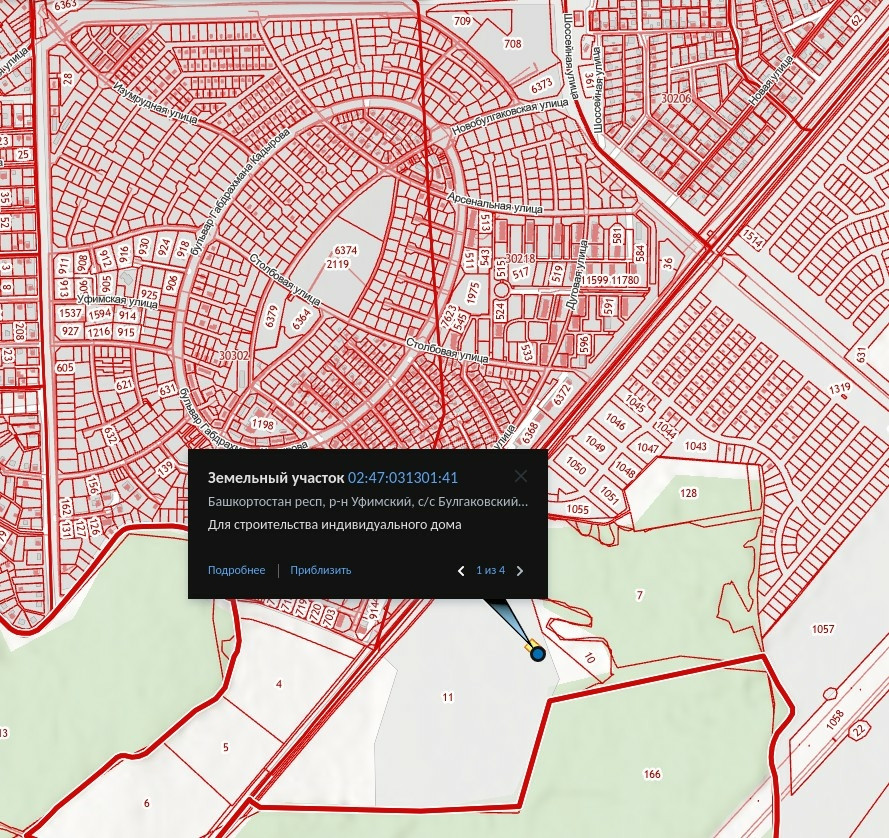Screen dimensions: 889x838
Task: Click parcel number 5 on map
Action: click(x=226, y=747)
